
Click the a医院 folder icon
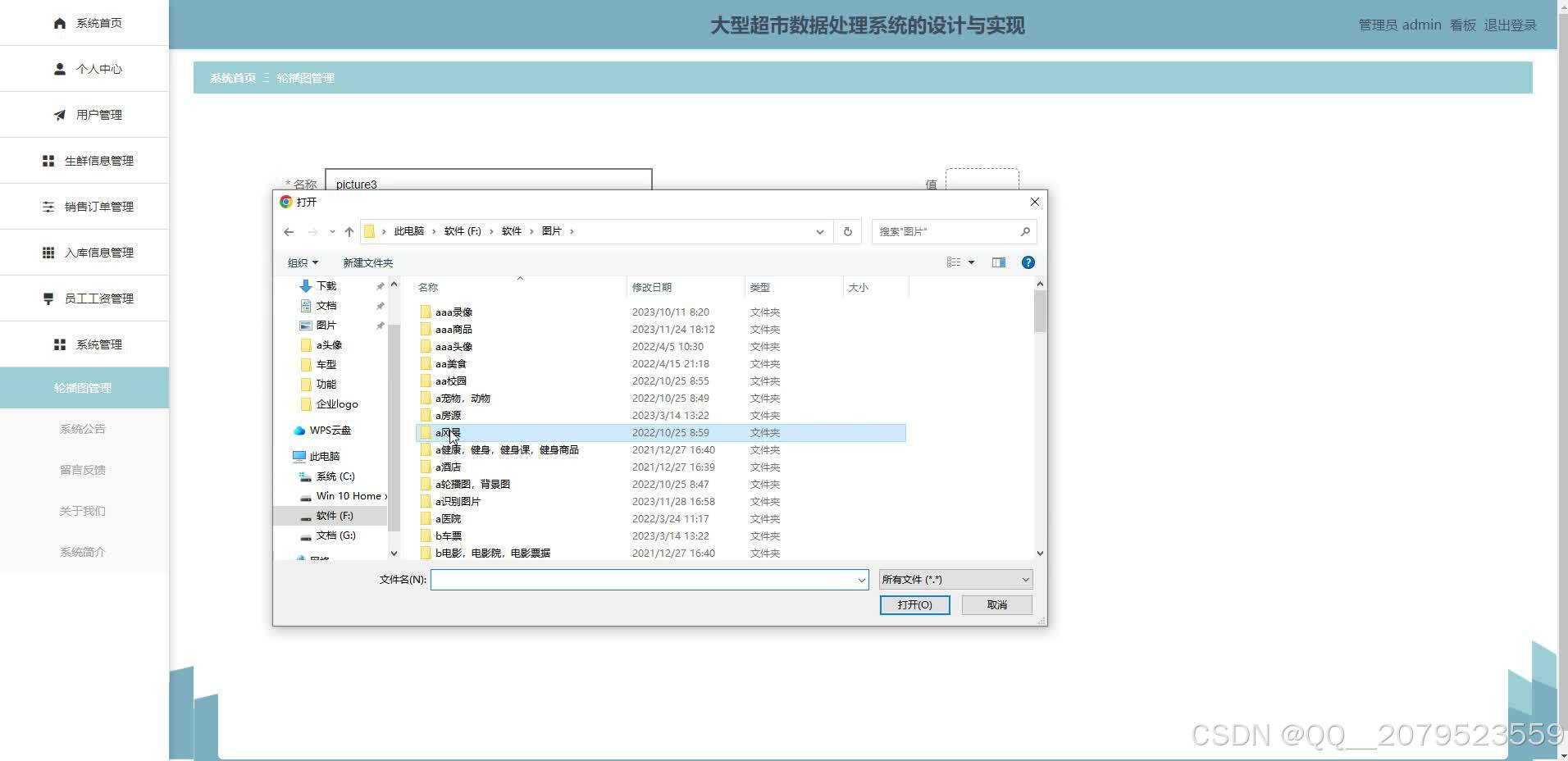tap(426, 518)
